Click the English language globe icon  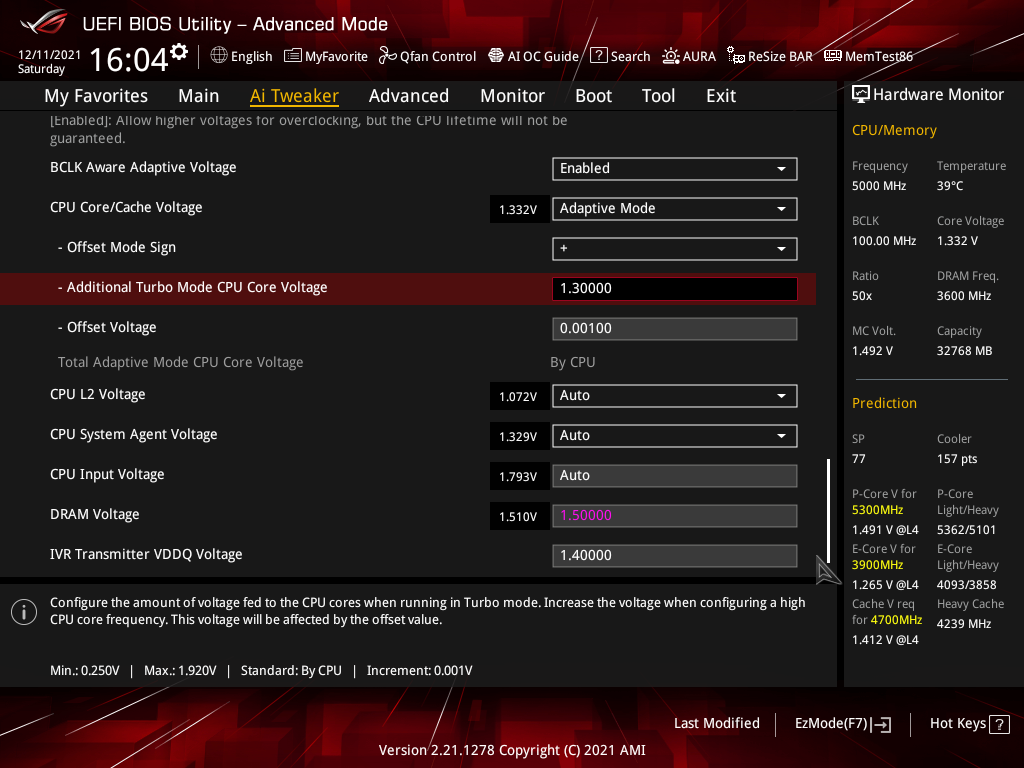[x=219, y=56]
